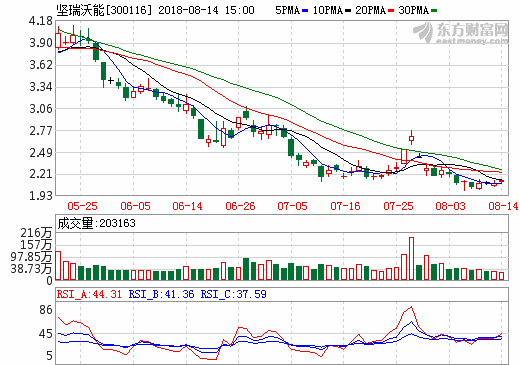Click the 2.21 price axis label
The width and height of the screenshot is (520, 365).
[41, 174]
